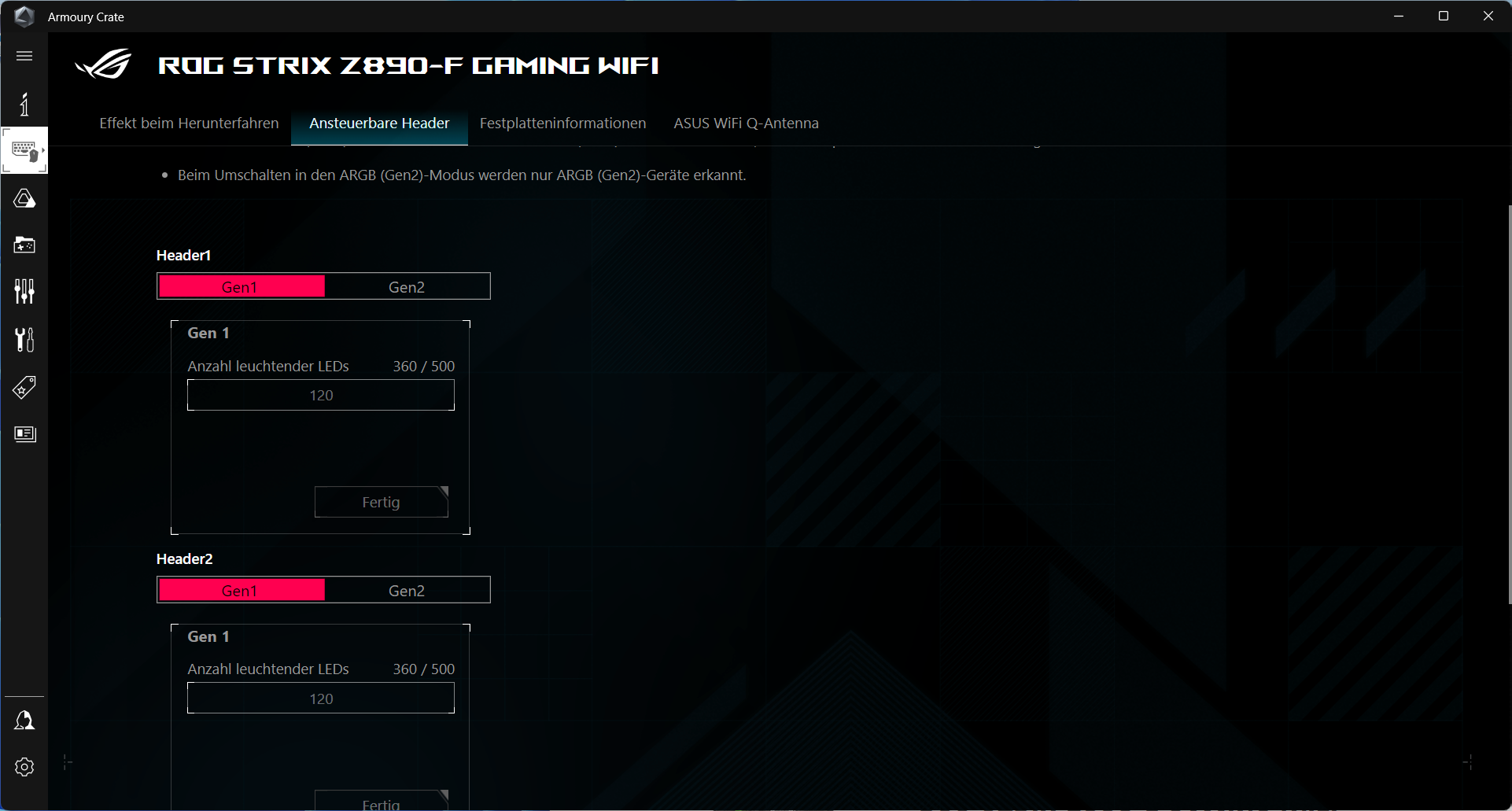Select the Device keyboard sidebar icon
The height and width of the screenshot is (811, 1512).
(x=24, y=150)
